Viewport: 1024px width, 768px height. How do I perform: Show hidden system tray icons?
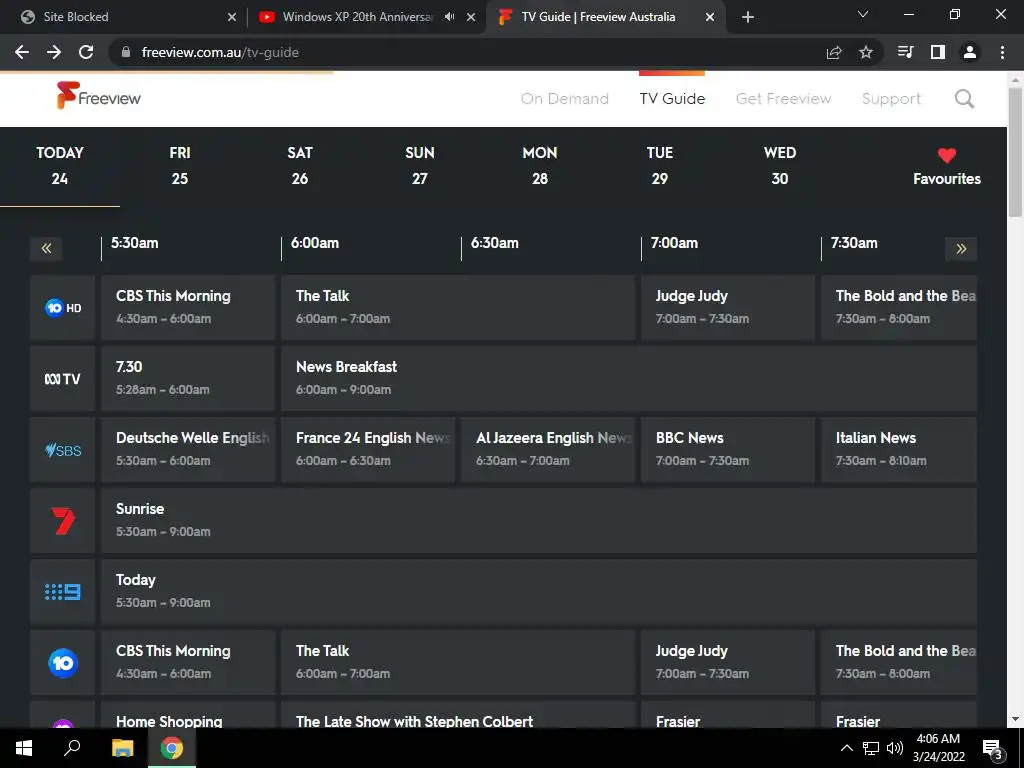click(x=846, y=748)
